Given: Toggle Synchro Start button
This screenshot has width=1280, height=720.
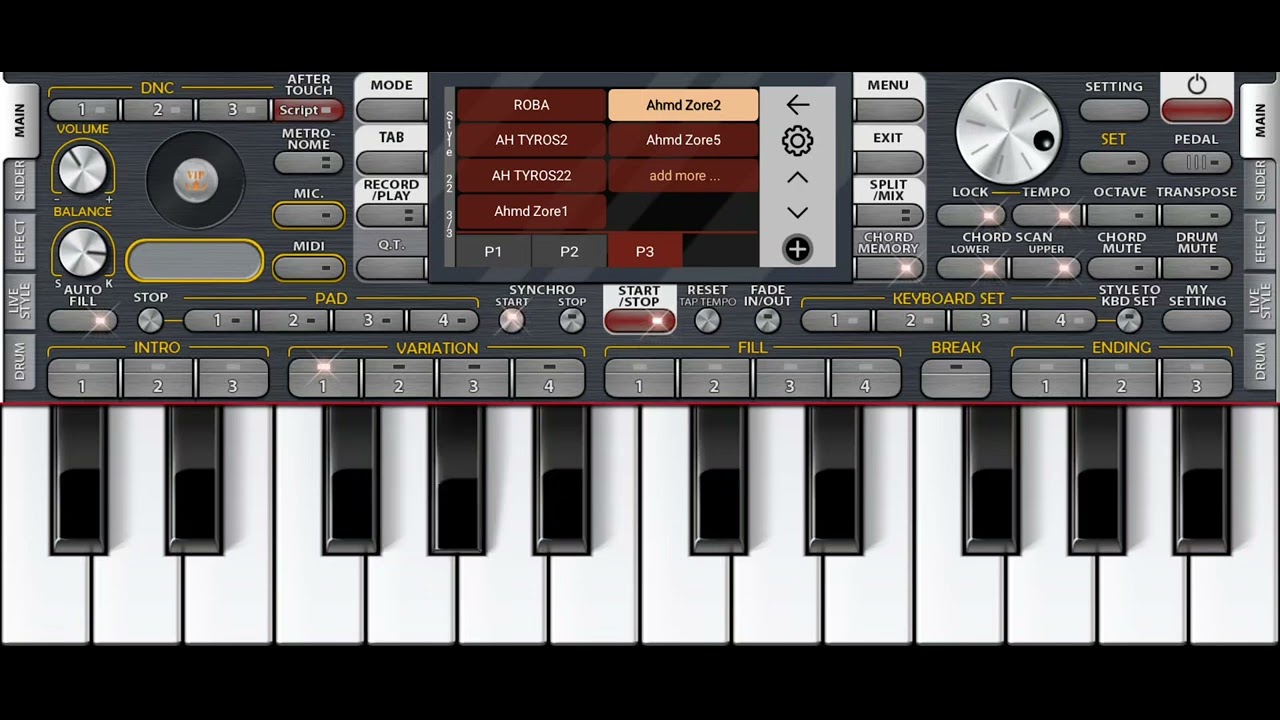Looking at the screenshot, I should (511, 320).
